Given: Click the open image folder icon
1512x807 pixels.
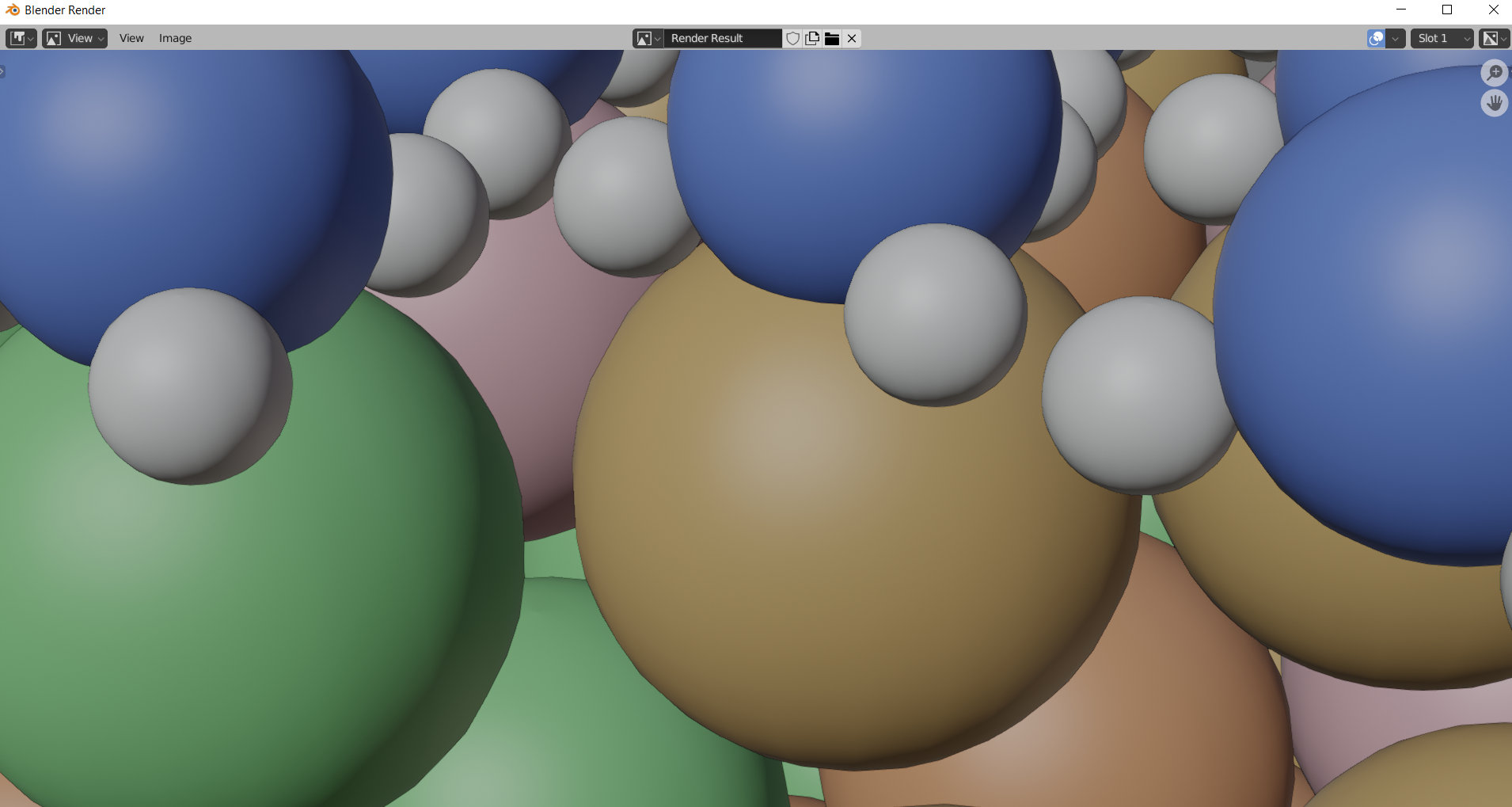Looking at the screenshot, I should click(832, 38).
